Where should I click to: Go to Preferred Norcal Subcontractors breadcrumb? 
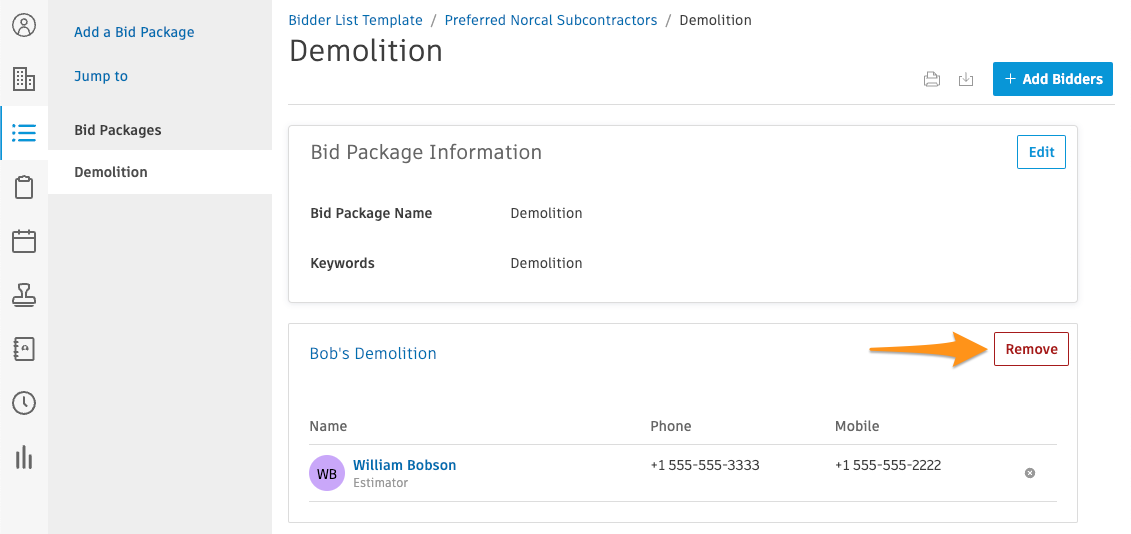(x=551, y=20)
